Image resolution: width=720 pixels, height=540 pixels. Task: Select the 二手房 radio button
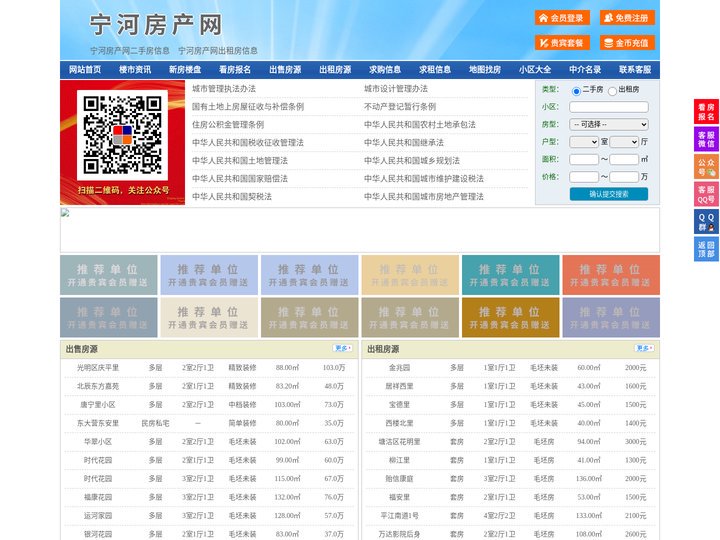click(x=576, y=91)
